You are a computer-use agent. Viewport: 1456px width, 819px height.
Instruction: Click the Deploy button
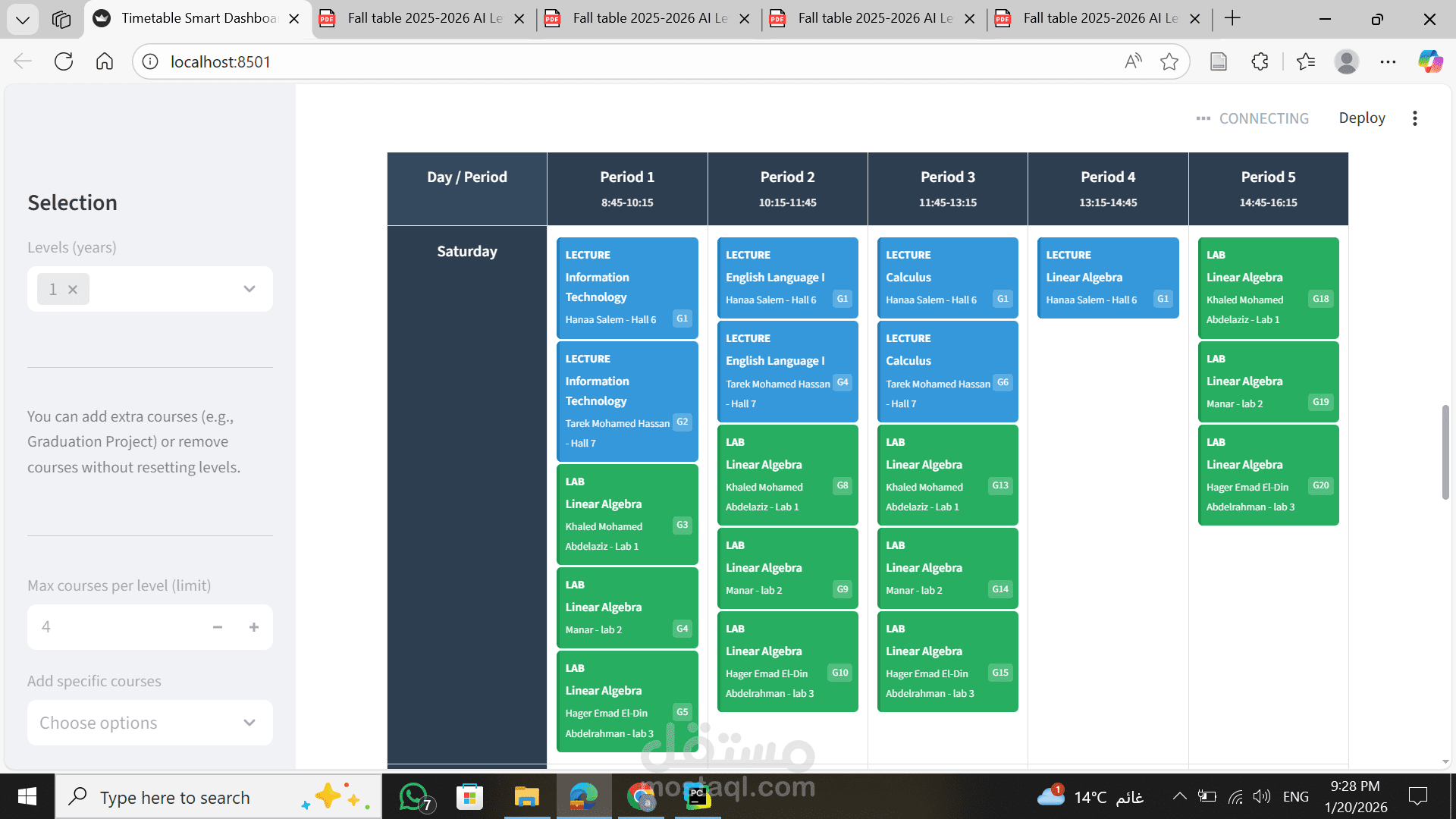click(1362, 118)
